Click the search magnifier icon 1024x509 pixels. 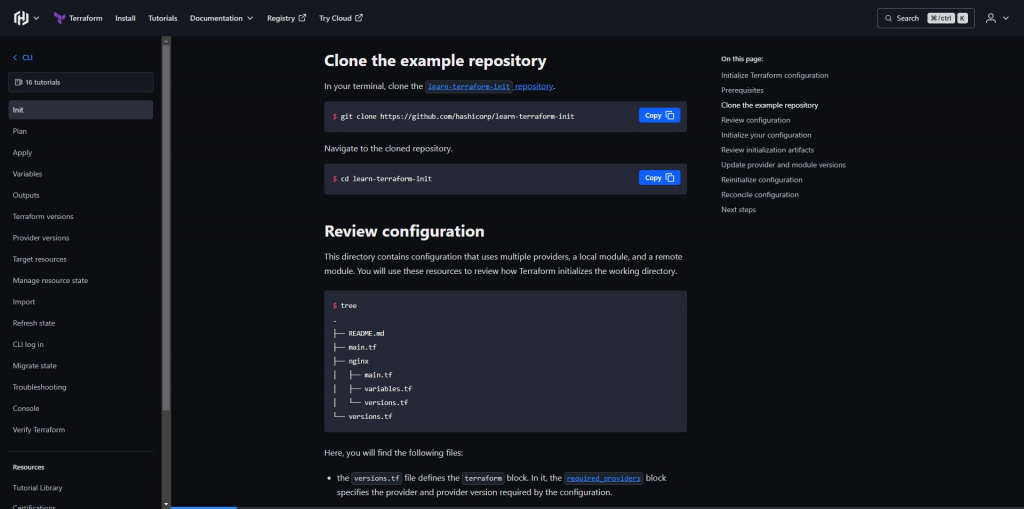tap(888, 18)
